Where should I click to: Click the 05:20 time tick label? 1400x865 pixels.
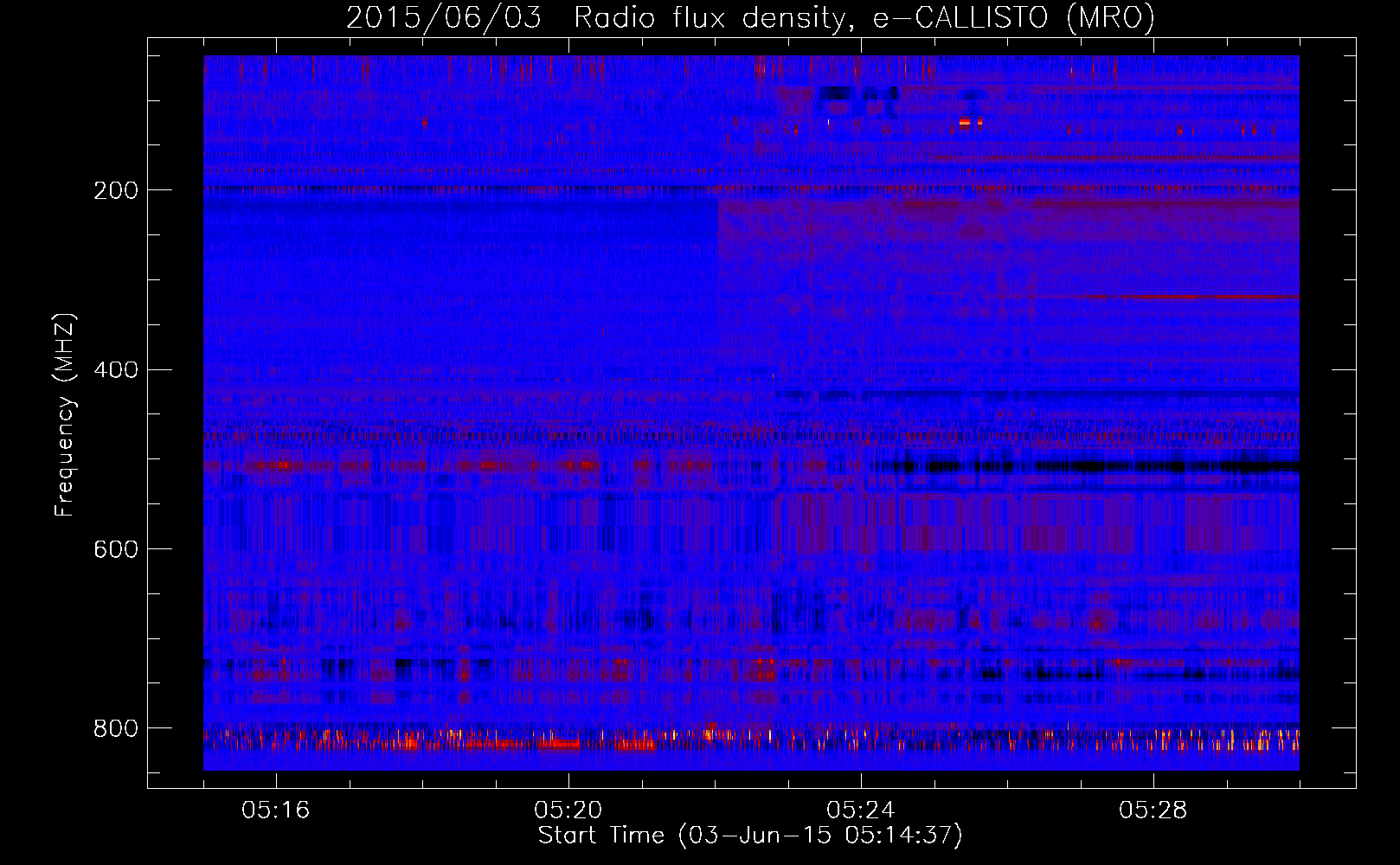click(568, 811)
